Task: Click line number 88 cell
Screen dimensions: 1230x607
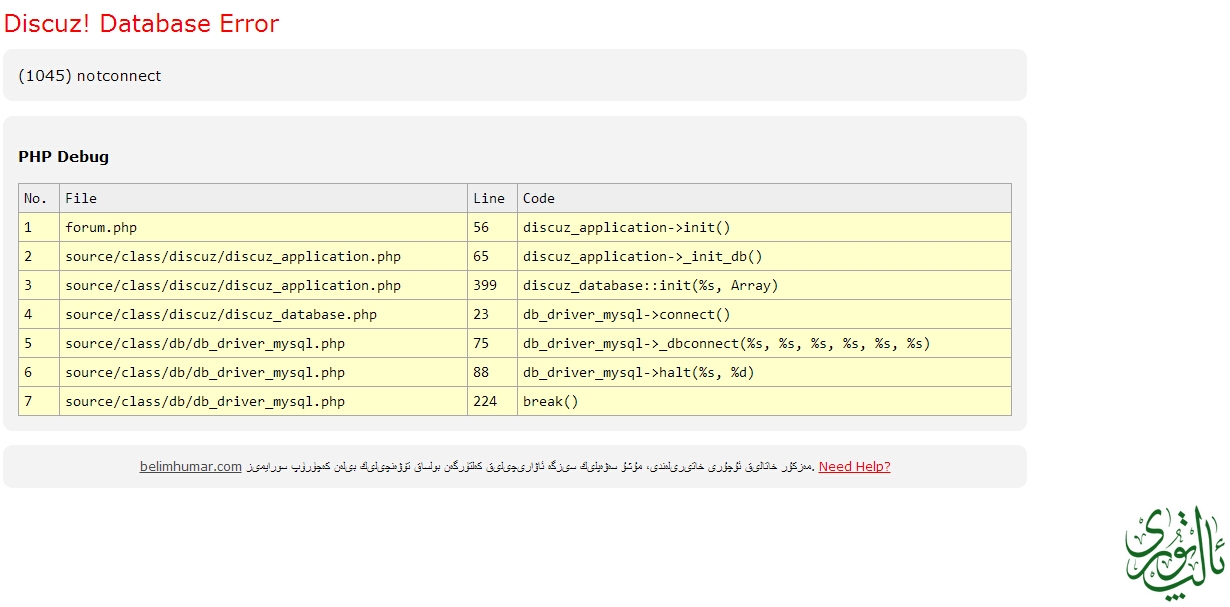Action: coord(492,372)
